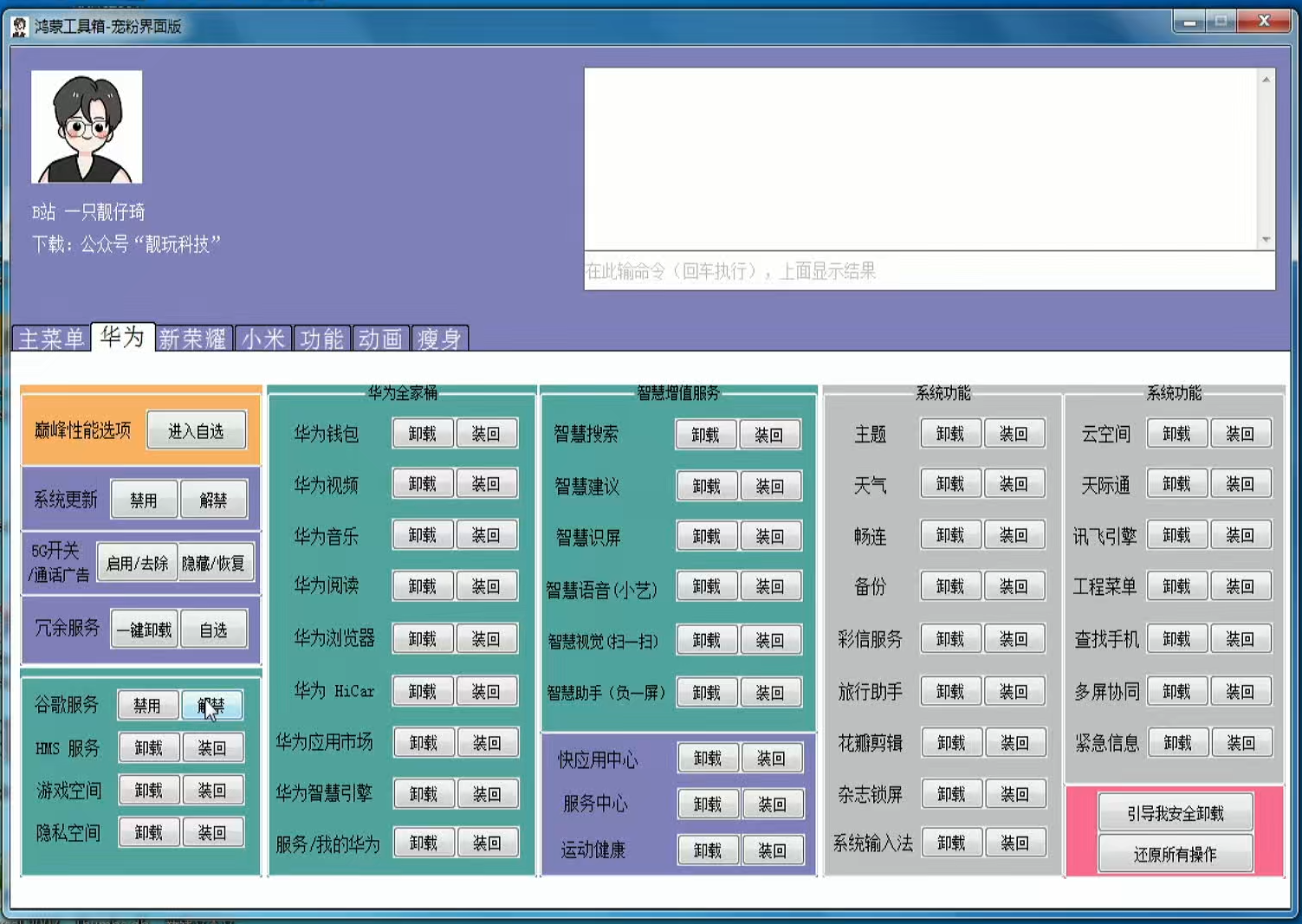The width and height of the screenshot is (1302, 924).
Task: Uninstall 系统输入法
Action: (x=951, y=843)
